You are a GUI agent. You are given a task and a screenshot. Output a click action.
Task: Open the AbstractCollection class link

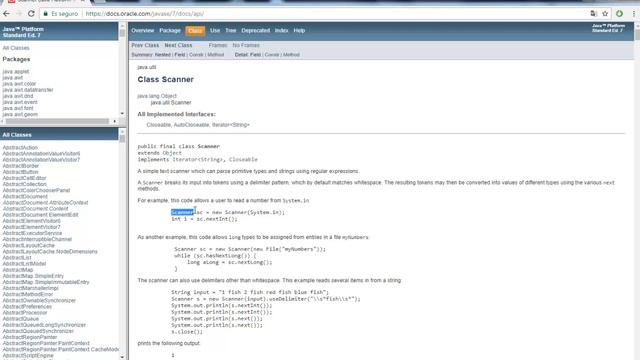pyautogui.click(x=24, y=184)
